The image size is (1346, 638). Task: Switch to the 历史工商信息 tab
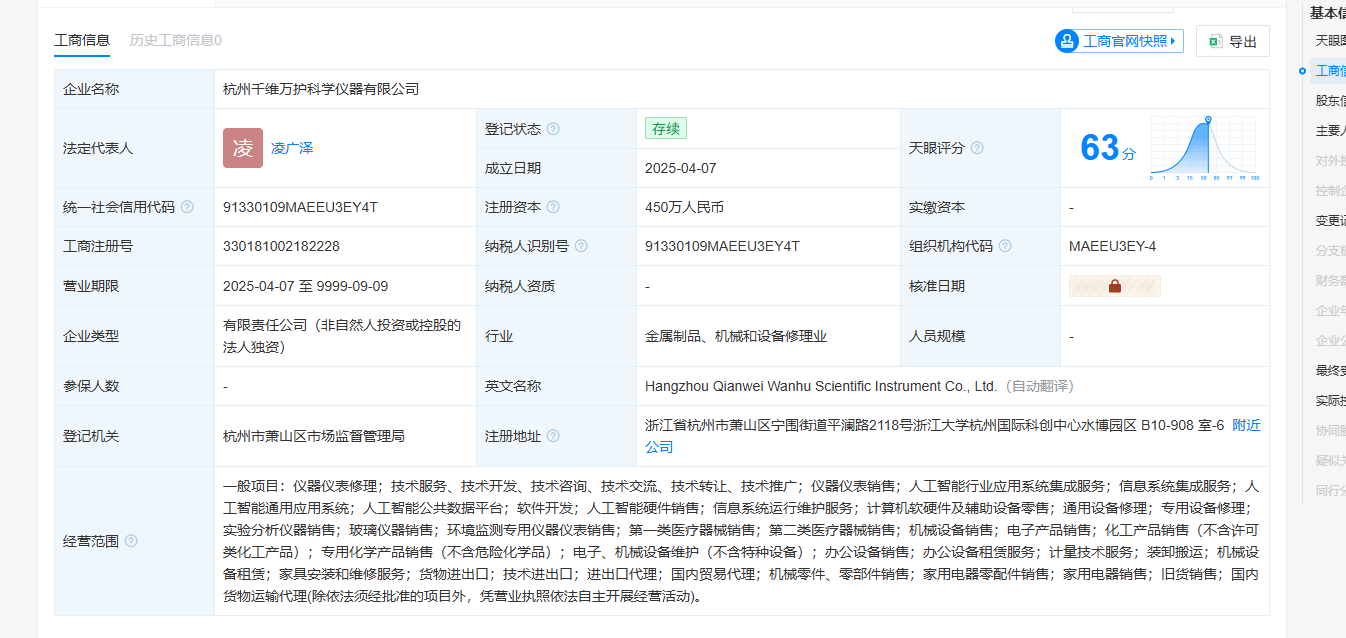(x=175, y=40)
